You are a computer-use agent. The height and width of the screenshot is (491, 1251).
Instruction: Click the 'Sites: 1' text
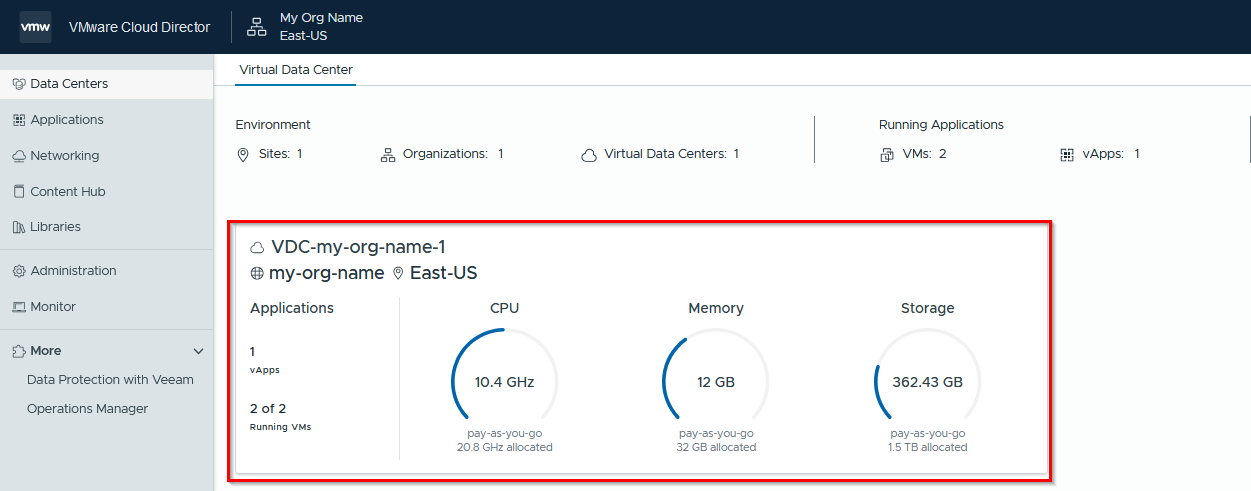coord(280,154)
